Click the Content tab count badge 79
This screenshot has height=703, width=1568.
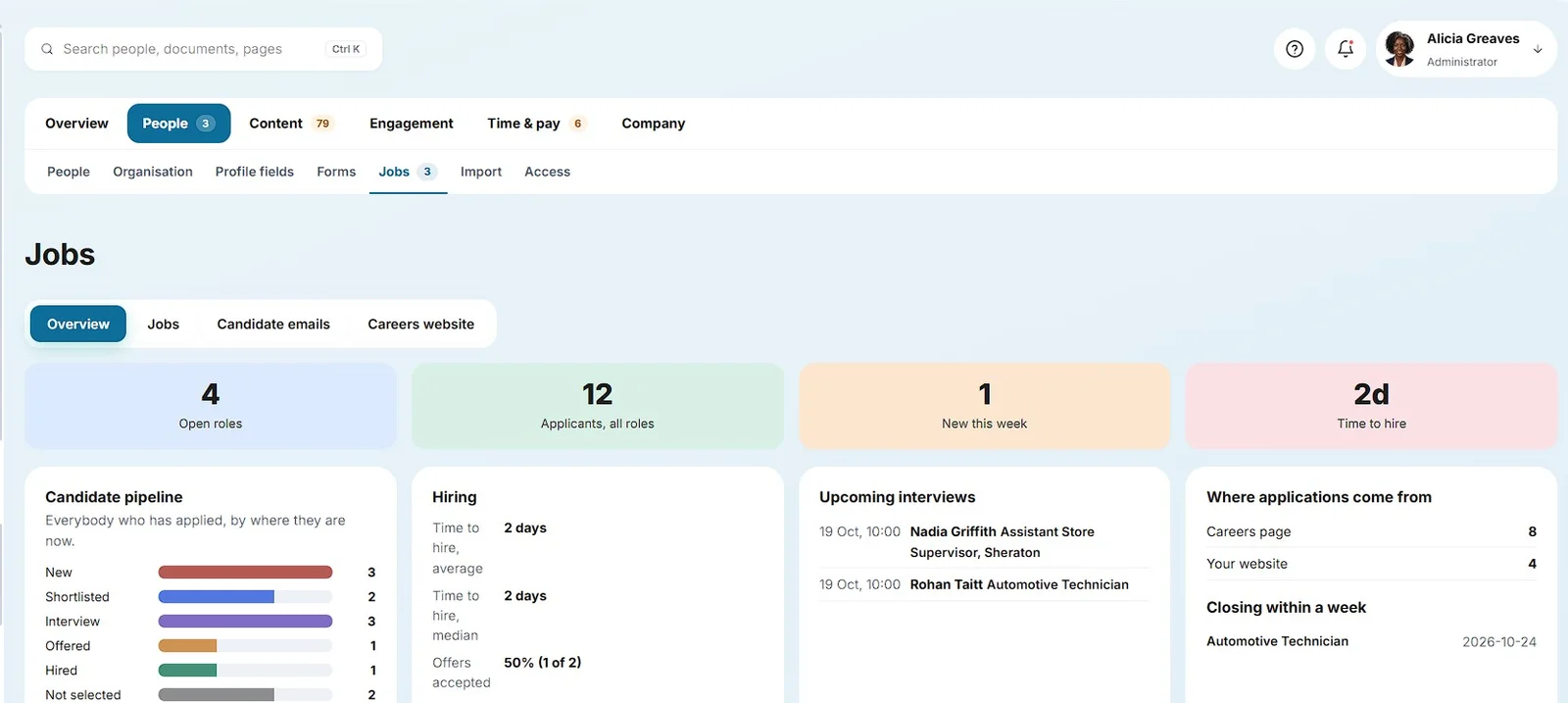click(x=322, y=124)
